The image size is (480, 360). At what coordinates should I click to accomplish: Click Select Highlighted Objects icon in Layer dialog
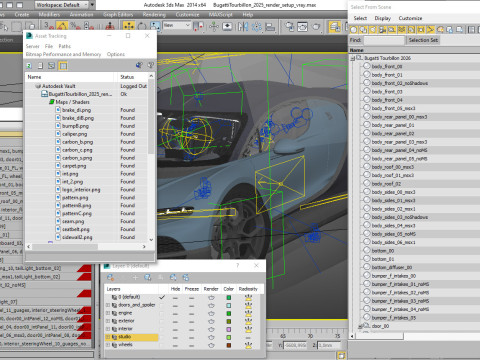pyautogui.click(x=148, y=277)
